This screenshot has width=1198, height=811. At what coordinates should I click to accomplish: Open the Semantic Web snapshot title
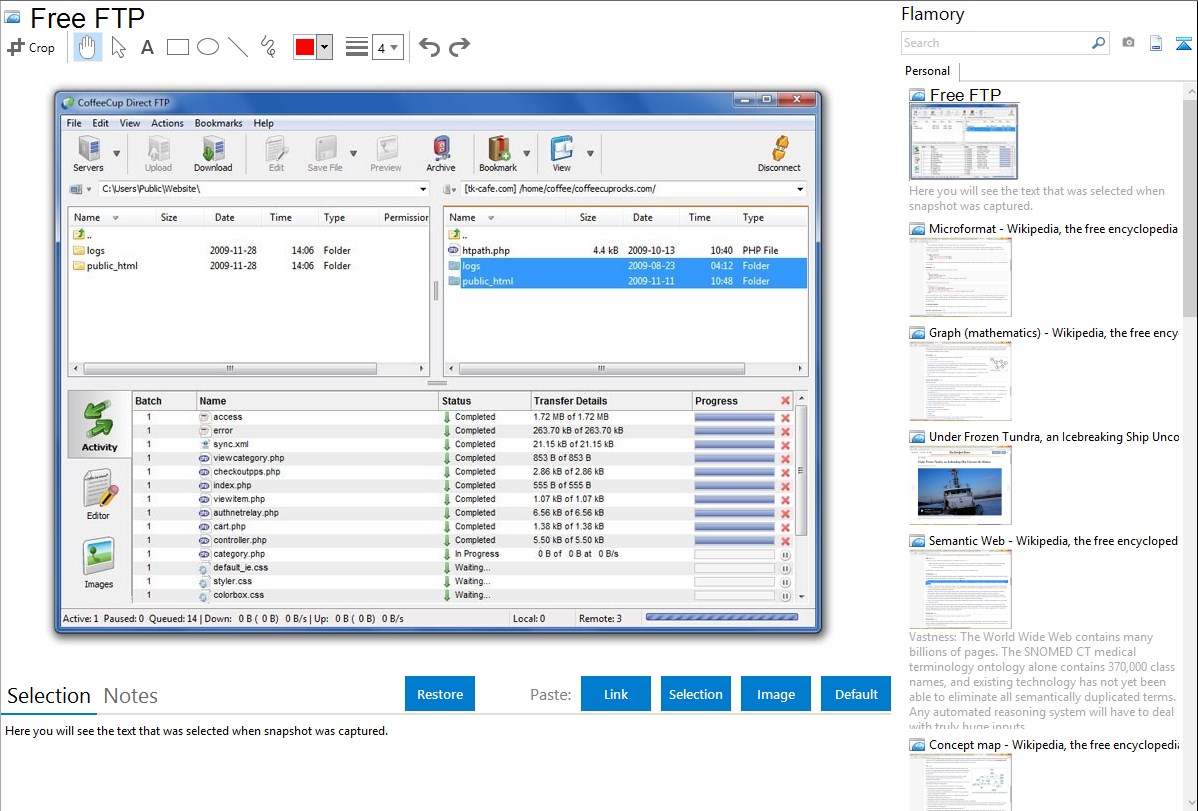click(x=1053, y=540)
